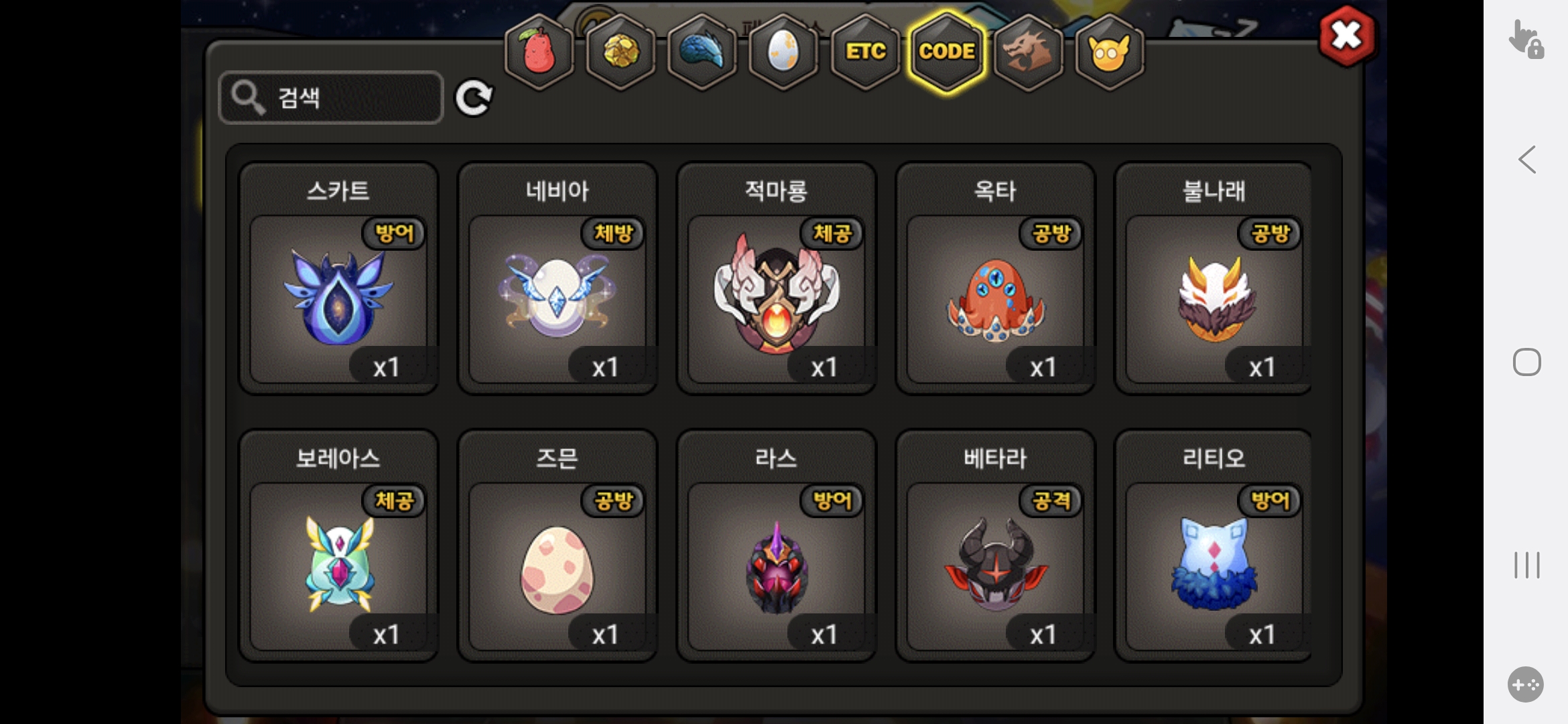Tap the touch lock hand icon
1568x724 pixels.
[x=1526, y=40]
